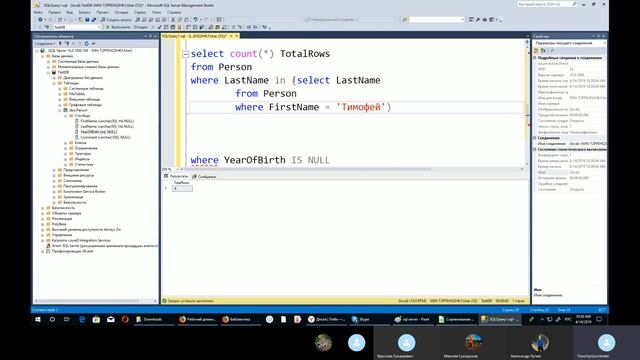Click the Создать запрос toolbar button
Screen dimensions: 640x360
coord(116,20)
